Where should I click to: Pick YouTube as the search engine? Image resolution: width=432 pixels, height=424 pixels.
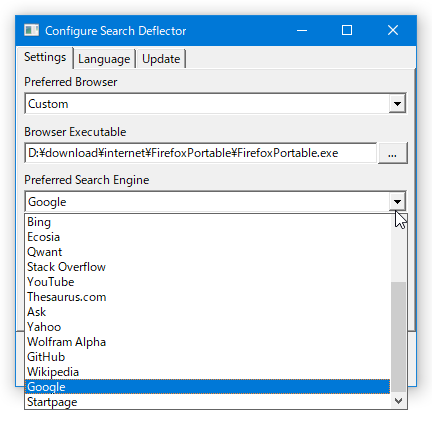[207, 282]
